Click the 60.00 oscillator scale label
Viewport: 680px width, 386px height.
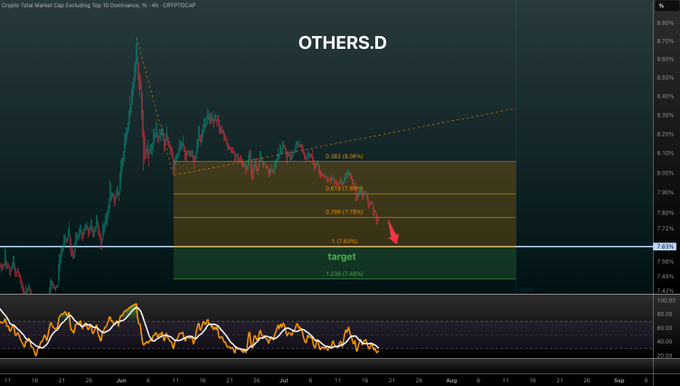666,328
